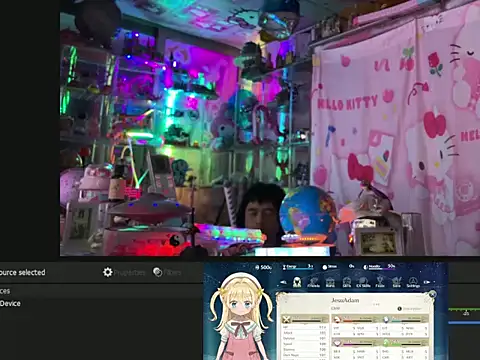Open the Rank menu in the game
The image size is (480, 360).
(x=330, y=283)
